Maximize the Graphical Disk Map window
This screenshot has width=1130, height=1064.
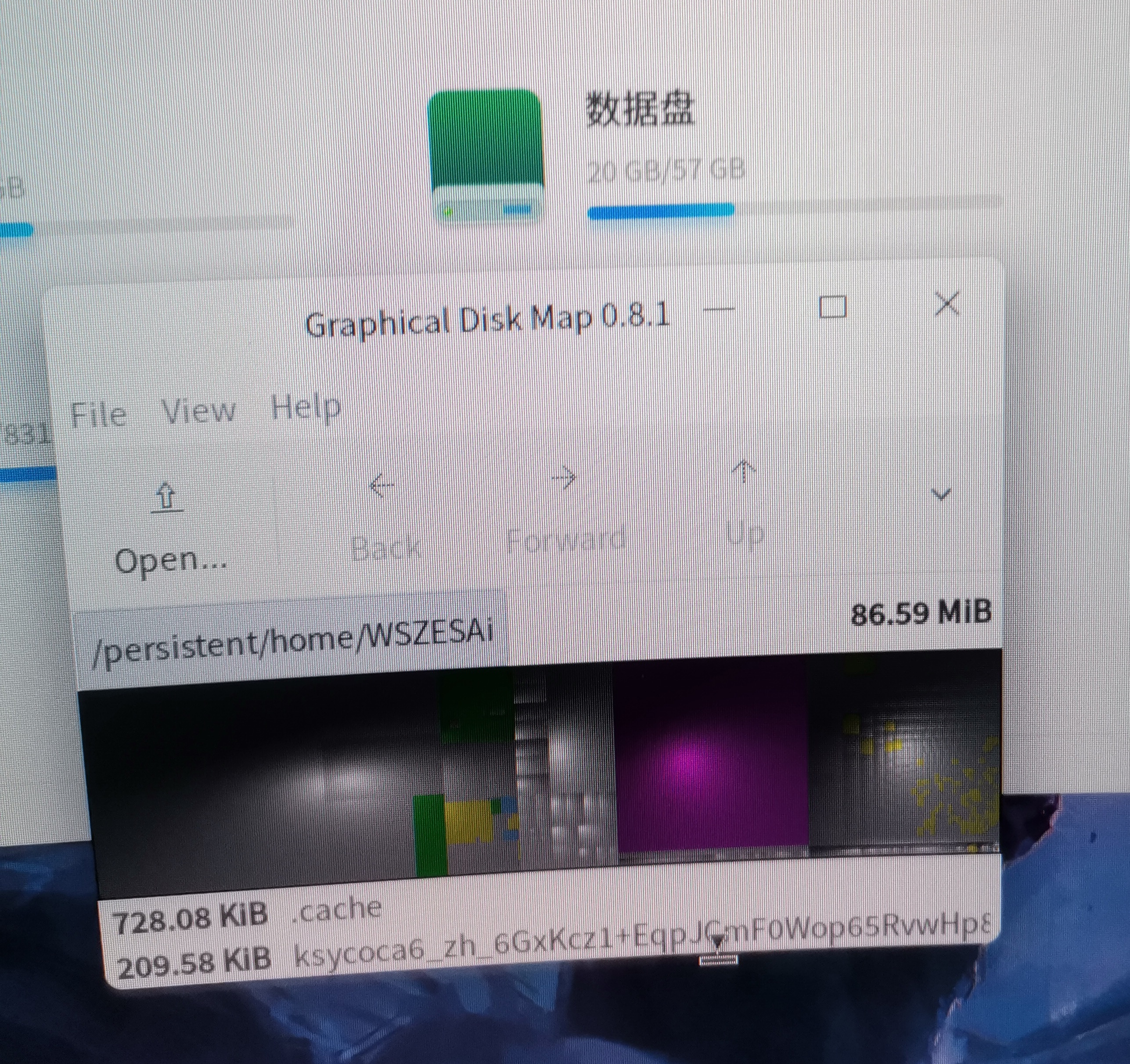coord(833,308)
